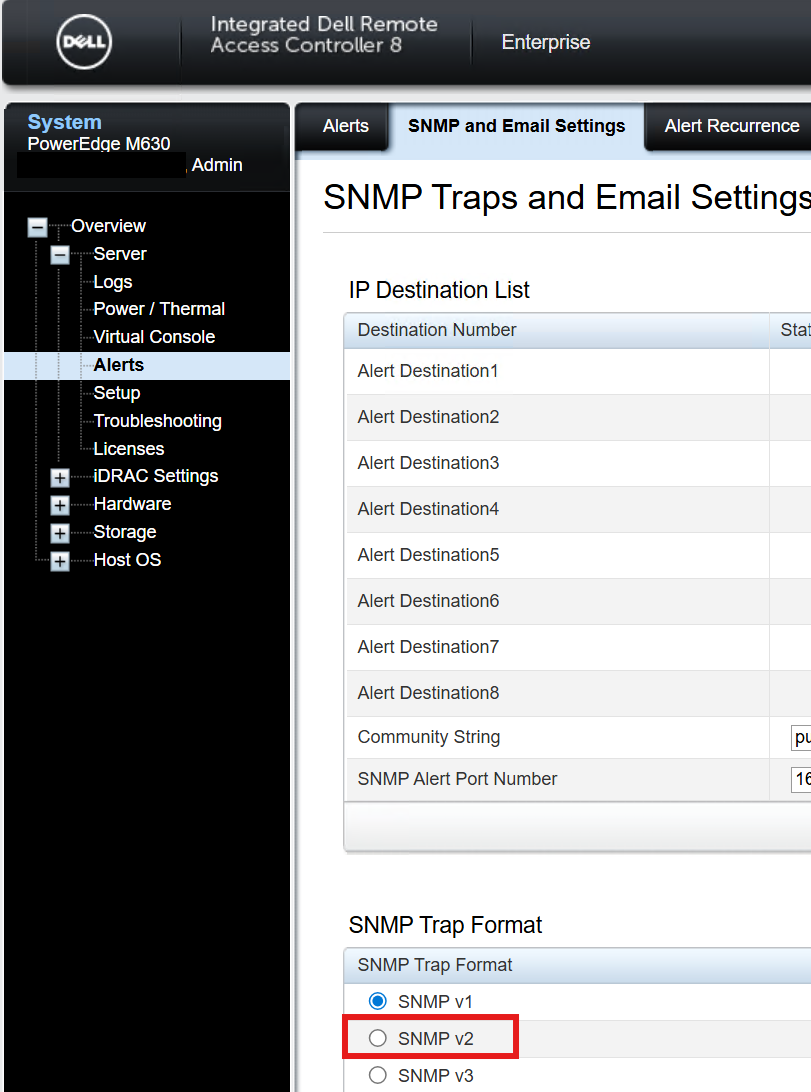This screenshot has width=811, height=1092.
Task: Click the Community String input field
Action: pos(801,738)
